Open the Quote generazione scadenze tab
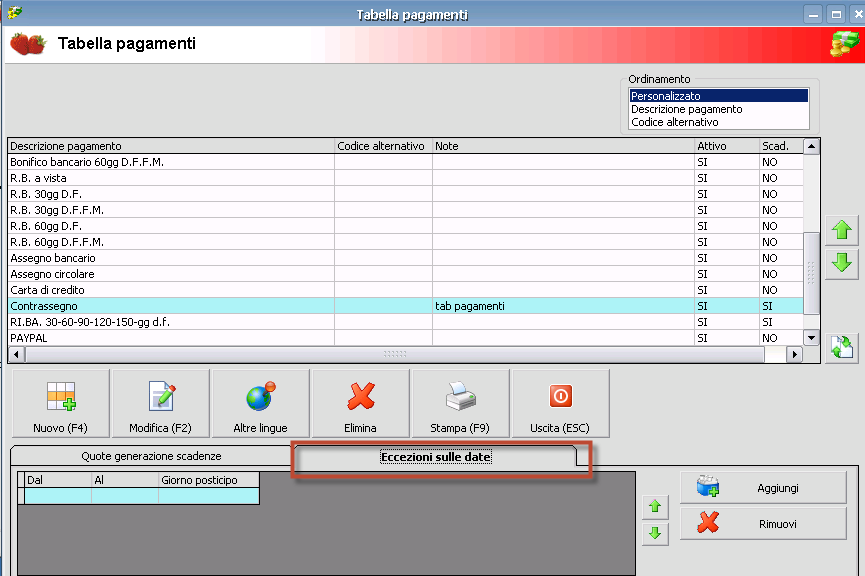 pos(151,456)
